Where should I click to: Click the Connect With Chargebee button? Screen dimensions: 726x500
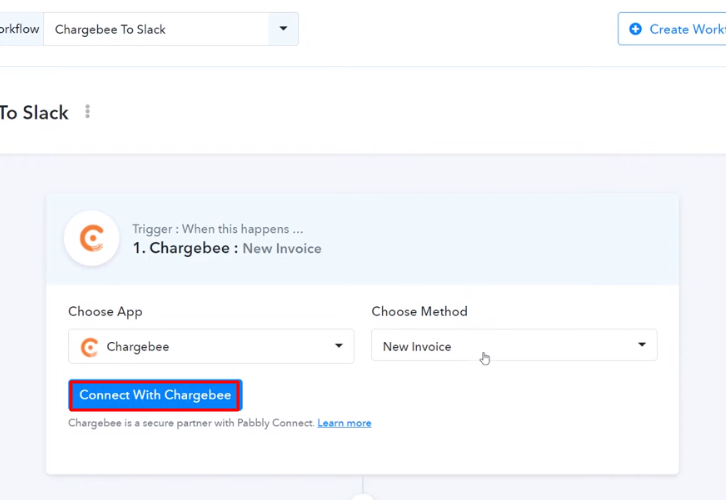pos(155,395)
